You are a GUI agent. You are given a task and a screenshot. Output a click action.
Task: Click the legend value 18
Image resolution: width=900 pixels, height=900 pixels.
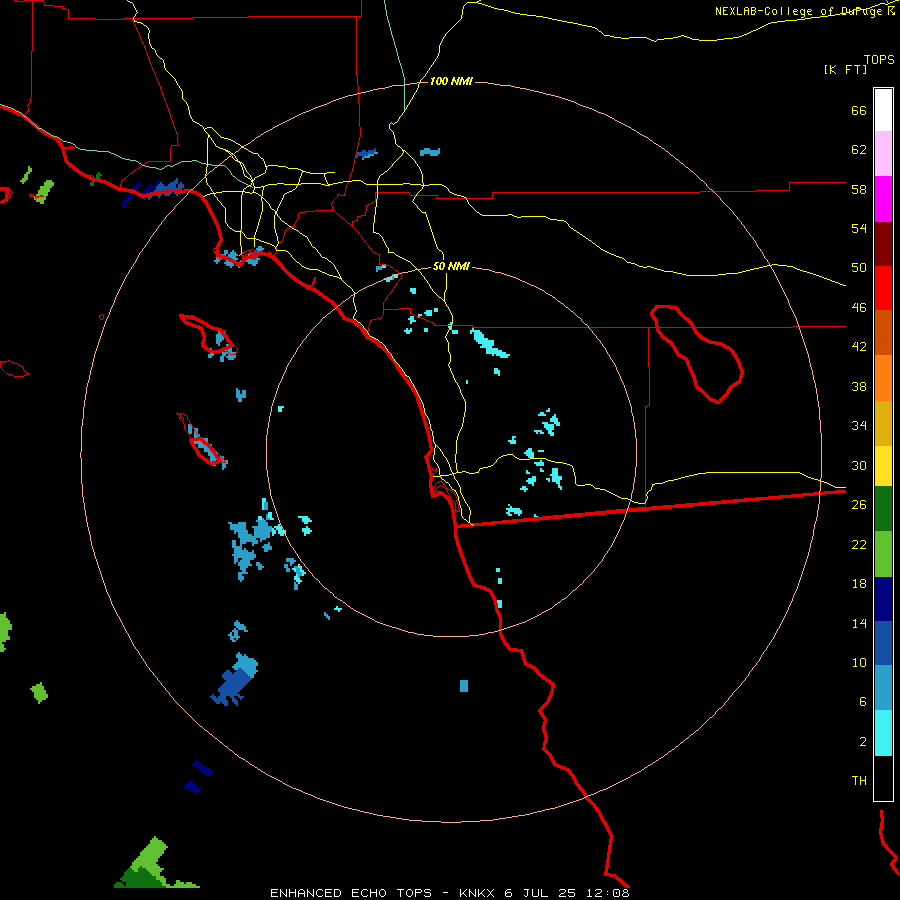(x=859, y=584)
